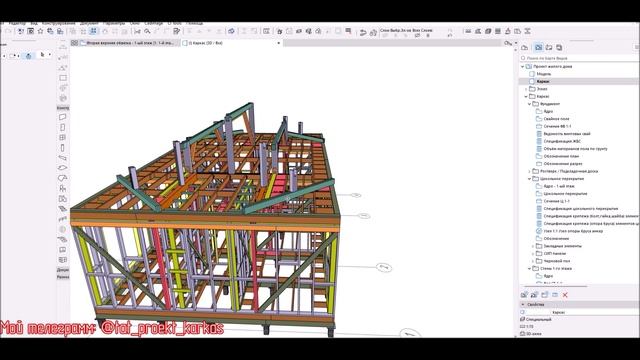The height and width of the screenshot is (360, 640).
Task: Open the 'Редактор' menu
Action: point(17,24)
